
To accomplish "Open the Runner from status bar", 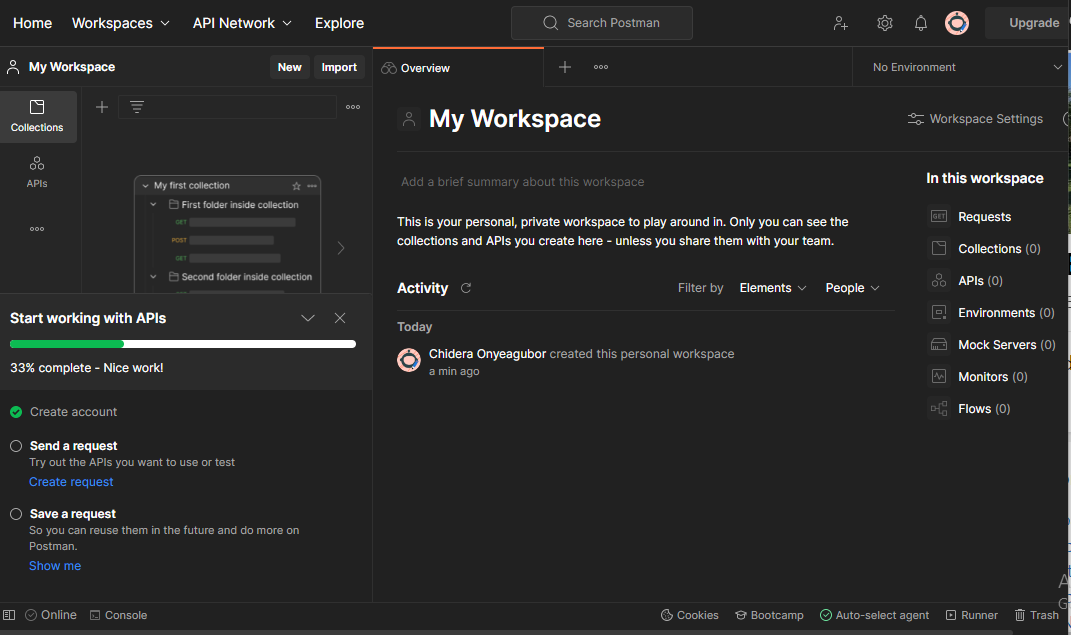I will [971, 615].
